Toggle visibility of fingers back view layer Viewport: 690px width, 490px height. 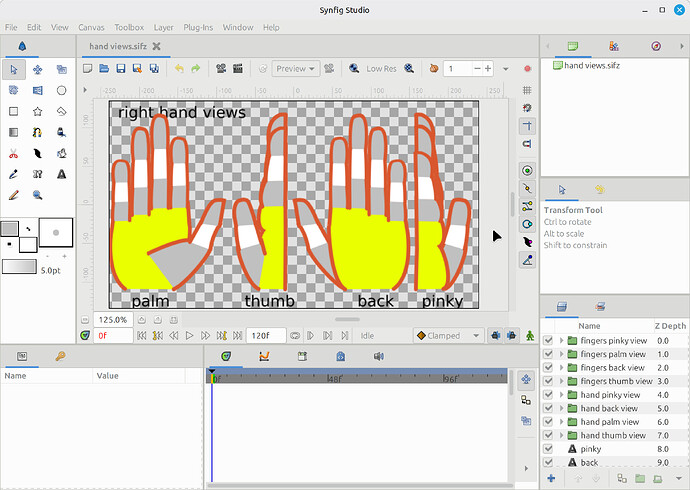click(548, 368)
